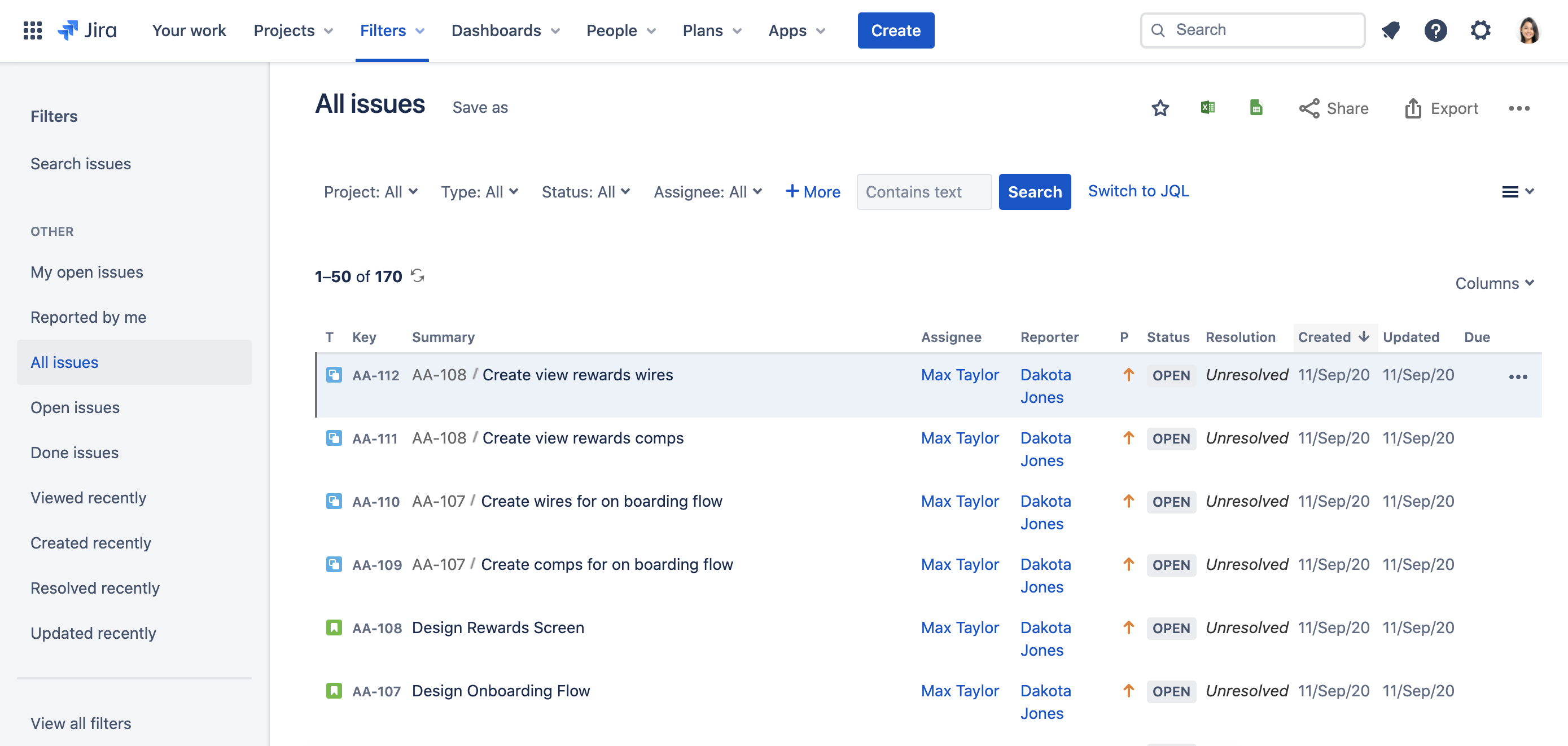
Task: Open the app switcher grid icon
Action: pos(32,30)
